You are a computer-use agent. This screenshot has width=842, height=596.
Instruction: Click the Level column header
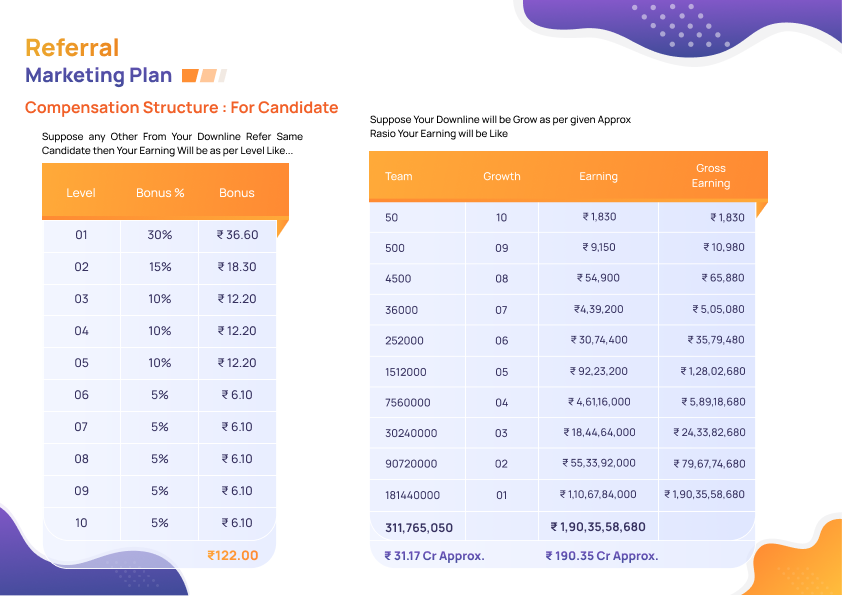coord(81,193)
